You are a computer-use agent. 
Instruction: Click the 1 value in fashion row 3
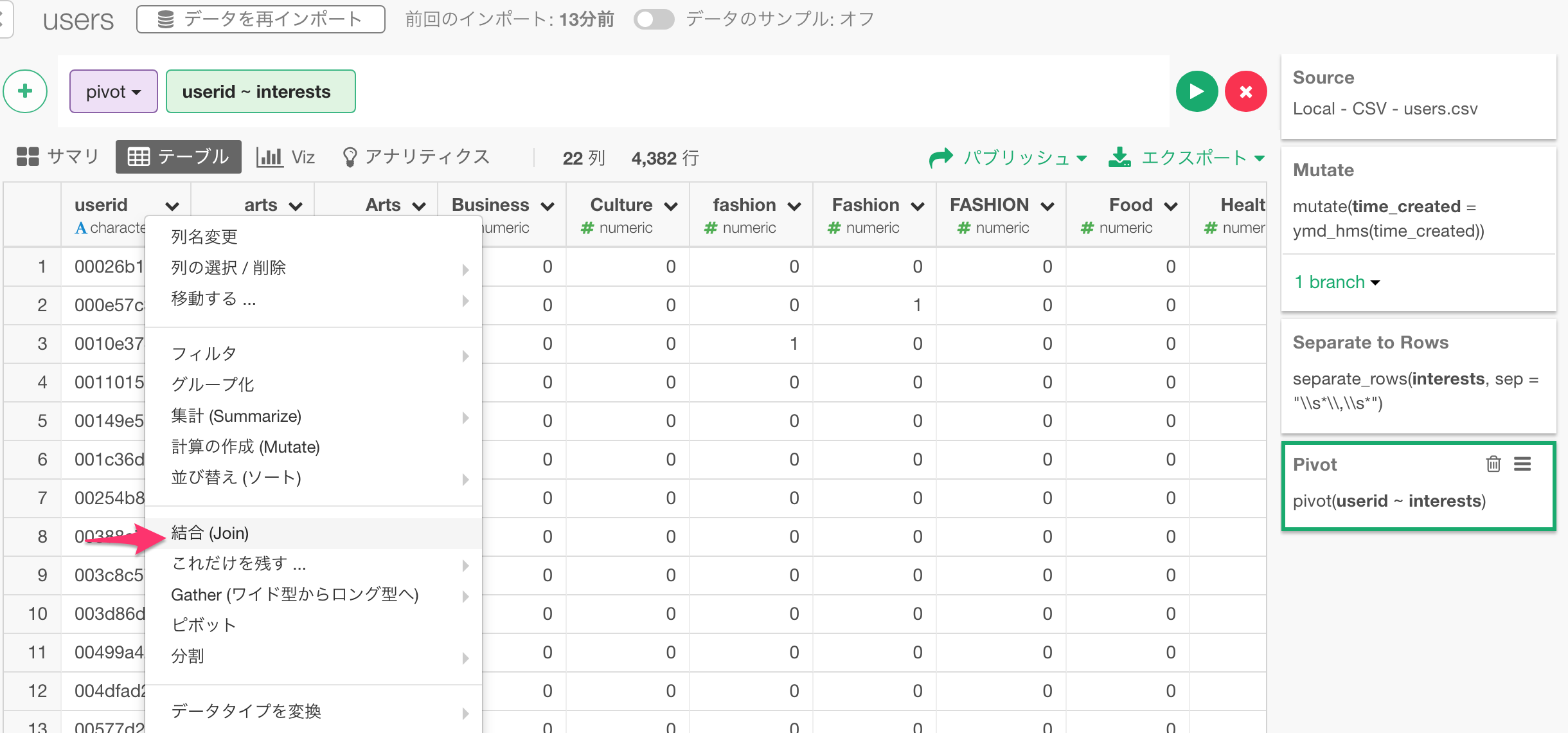coord(794,343)
